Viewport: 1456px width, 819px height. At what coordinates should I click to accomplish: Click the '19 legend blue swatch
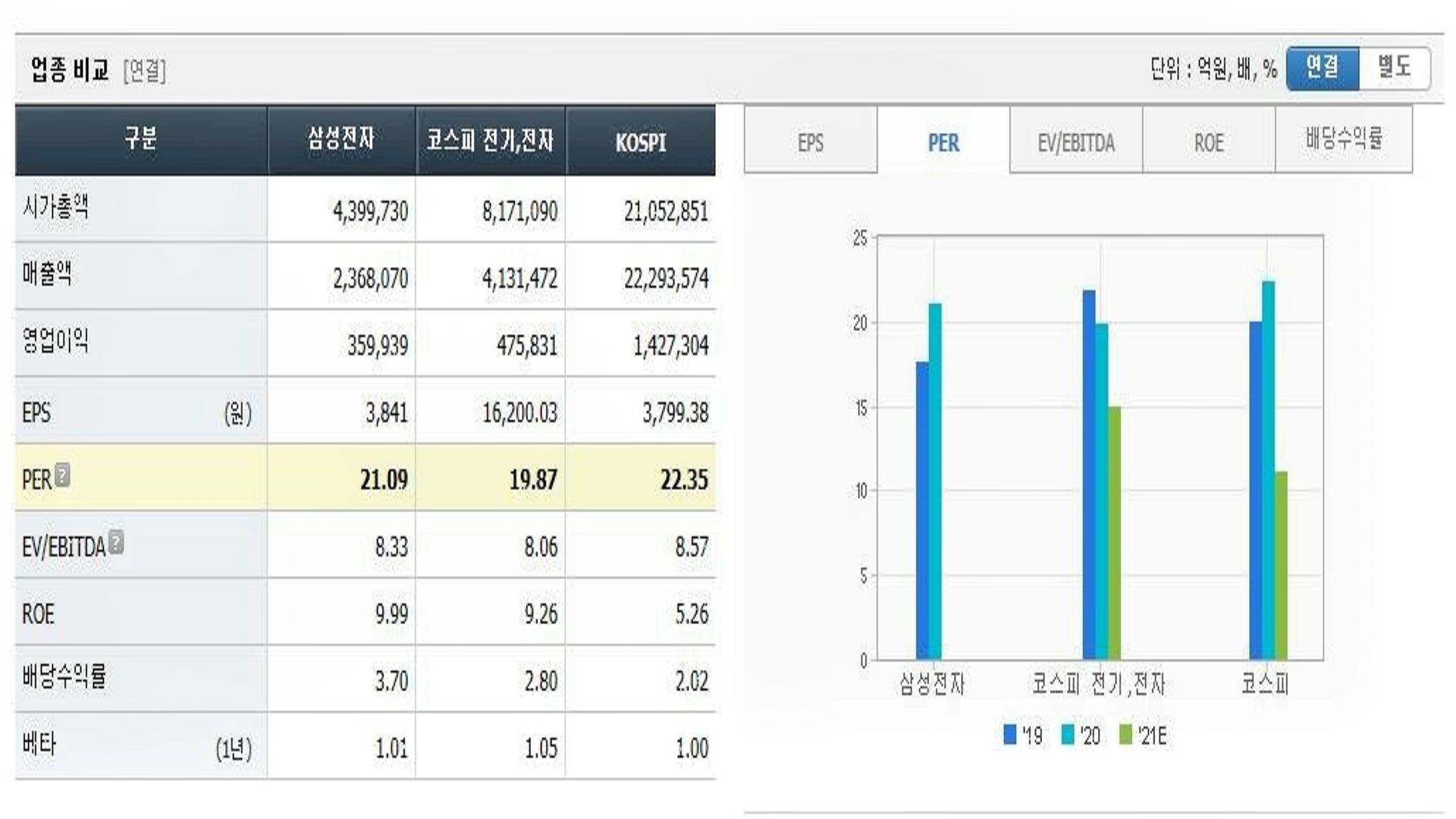tap(1010, 734)
